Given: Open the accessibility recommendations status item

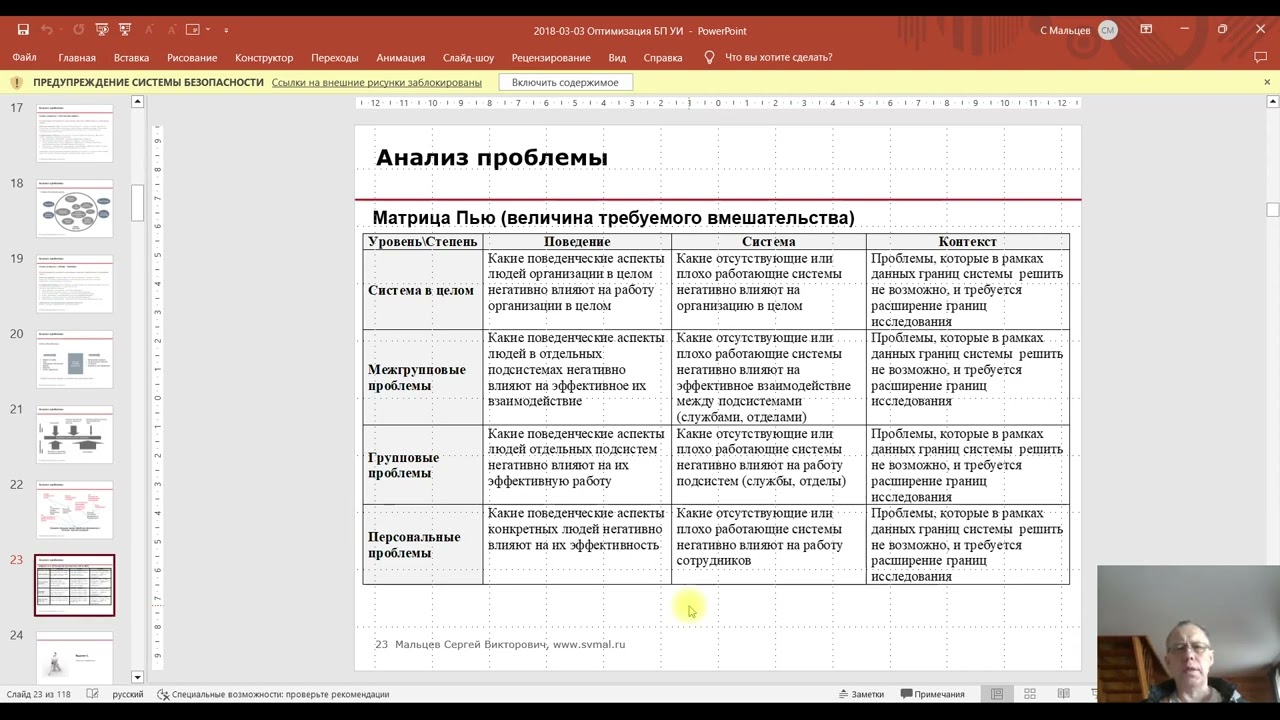Looking at the screenshot, I should tap(273, 694).
